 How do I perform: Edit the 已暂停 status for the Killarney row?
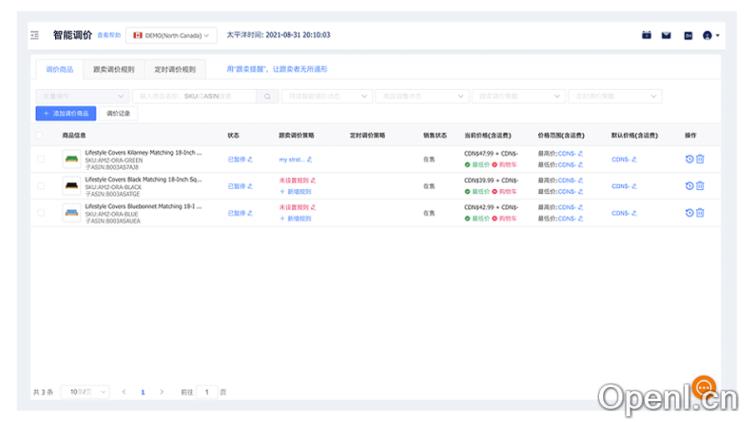coord(250,159)
